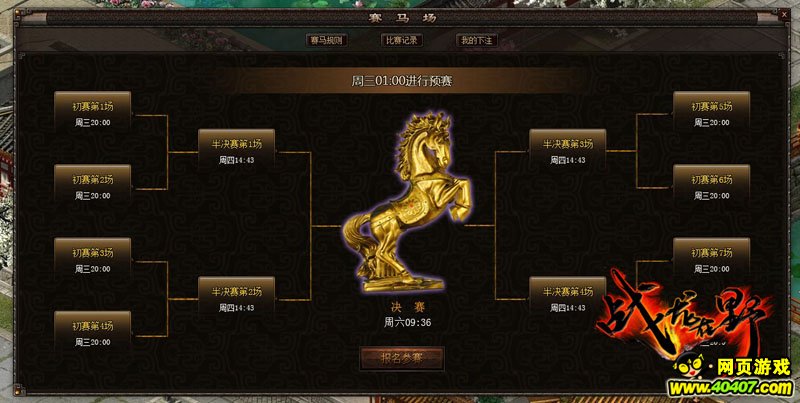800x403 pixels.
Task: Click the 周三01:00进行预赛 banner
Action: click(x=402, y=81)
